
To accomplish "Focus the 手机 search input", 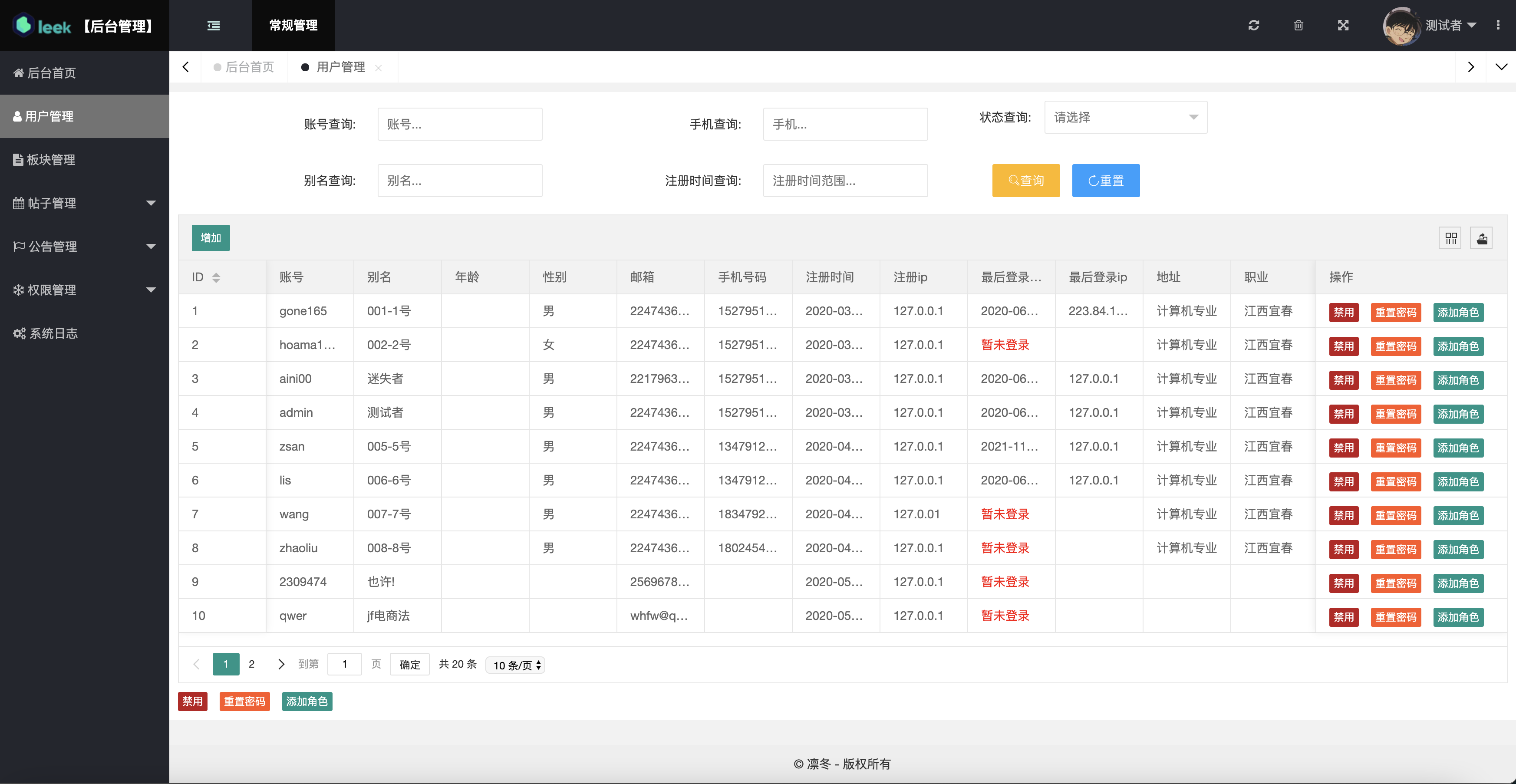I will point(845,124).
